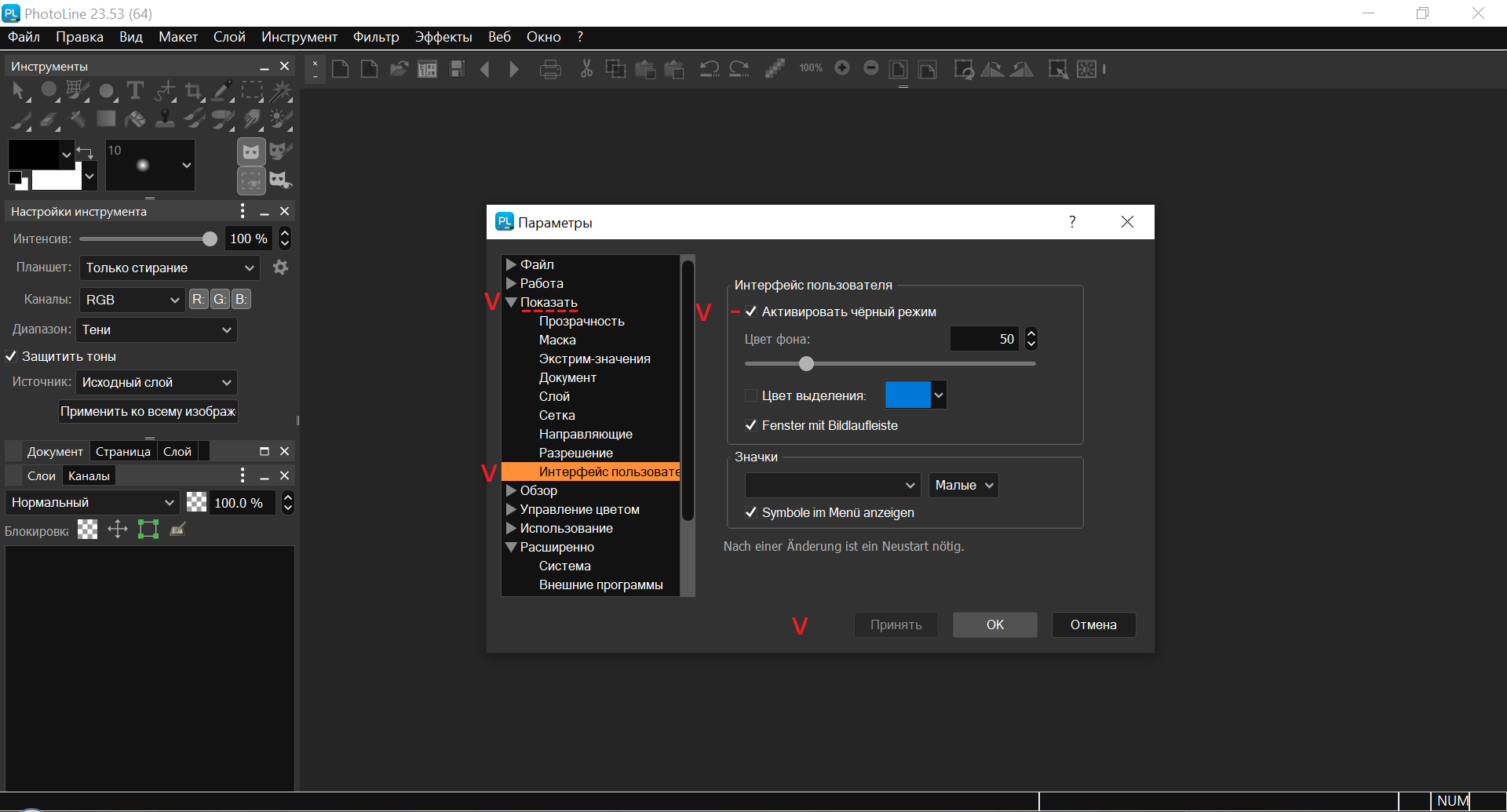Enable the 'Цвет выделения' checkbox
This screenshot has width=1507, height=812.
pos(751,395)
